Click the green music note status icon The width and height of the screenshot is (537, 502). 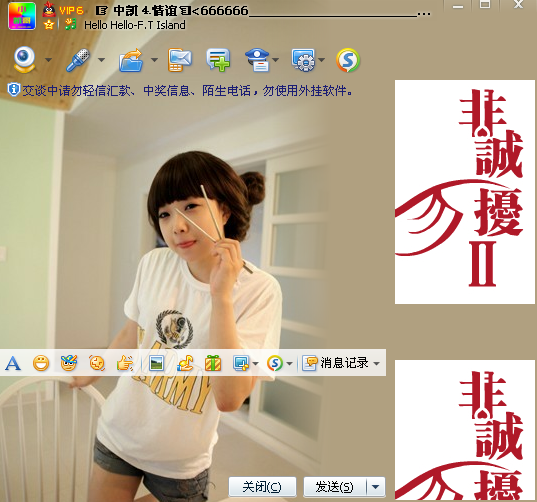click(x=70, y=24)
